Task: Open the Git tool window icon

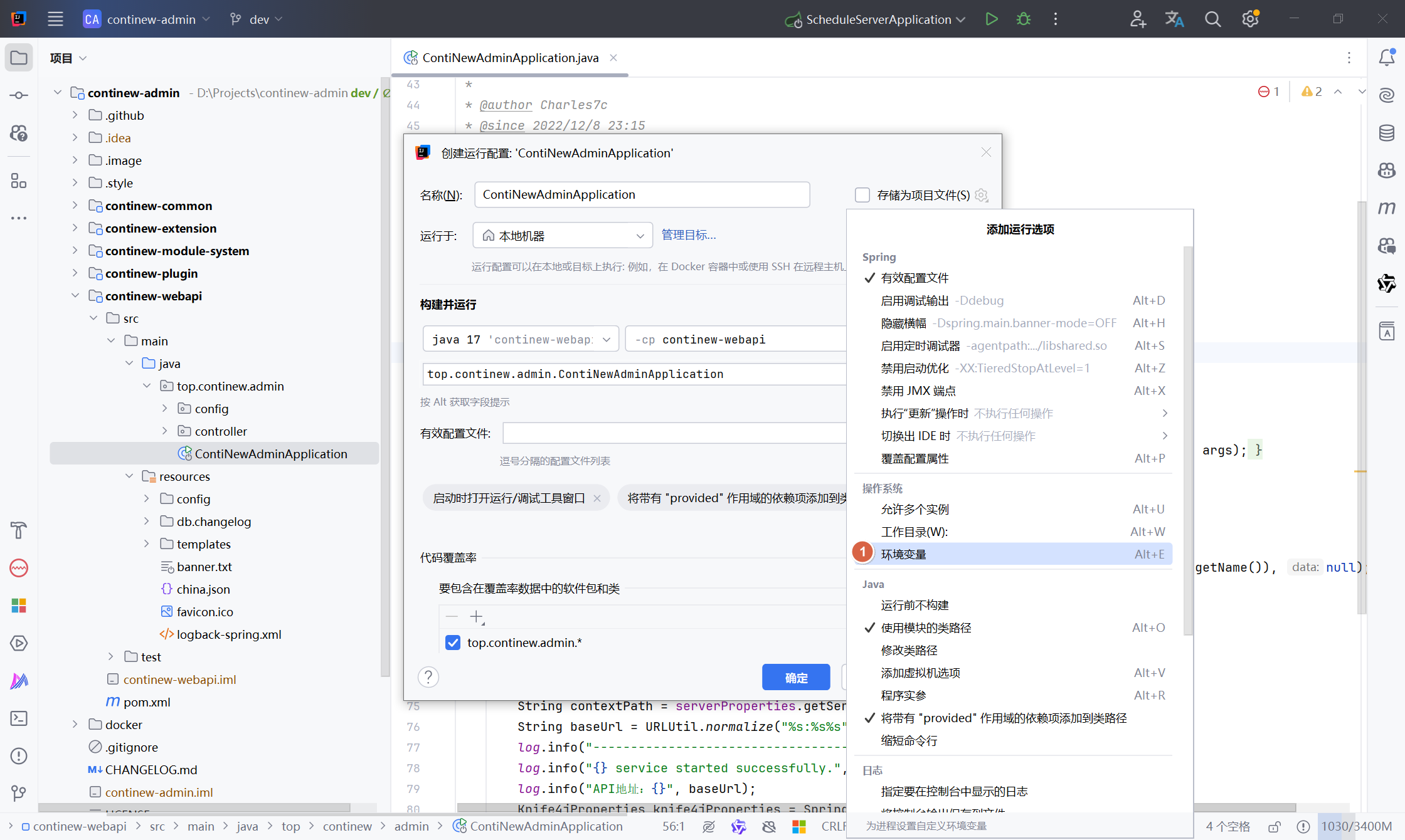Action: tap(19, 794)
